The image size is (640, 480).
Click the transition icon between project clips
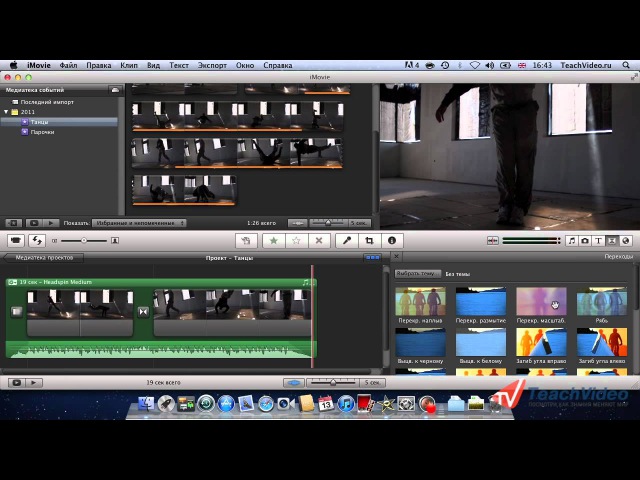coord(143,312)
